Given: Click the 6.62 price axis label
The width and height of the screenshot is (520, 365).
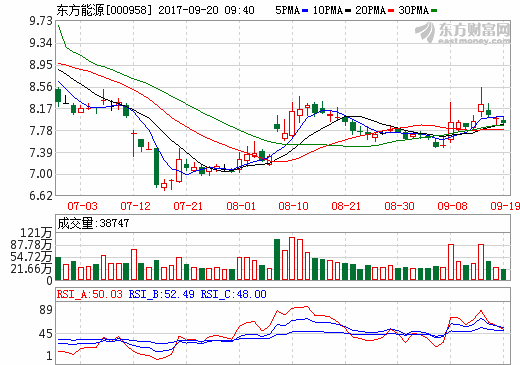Looking at the screenshot, I should (41, 196).
